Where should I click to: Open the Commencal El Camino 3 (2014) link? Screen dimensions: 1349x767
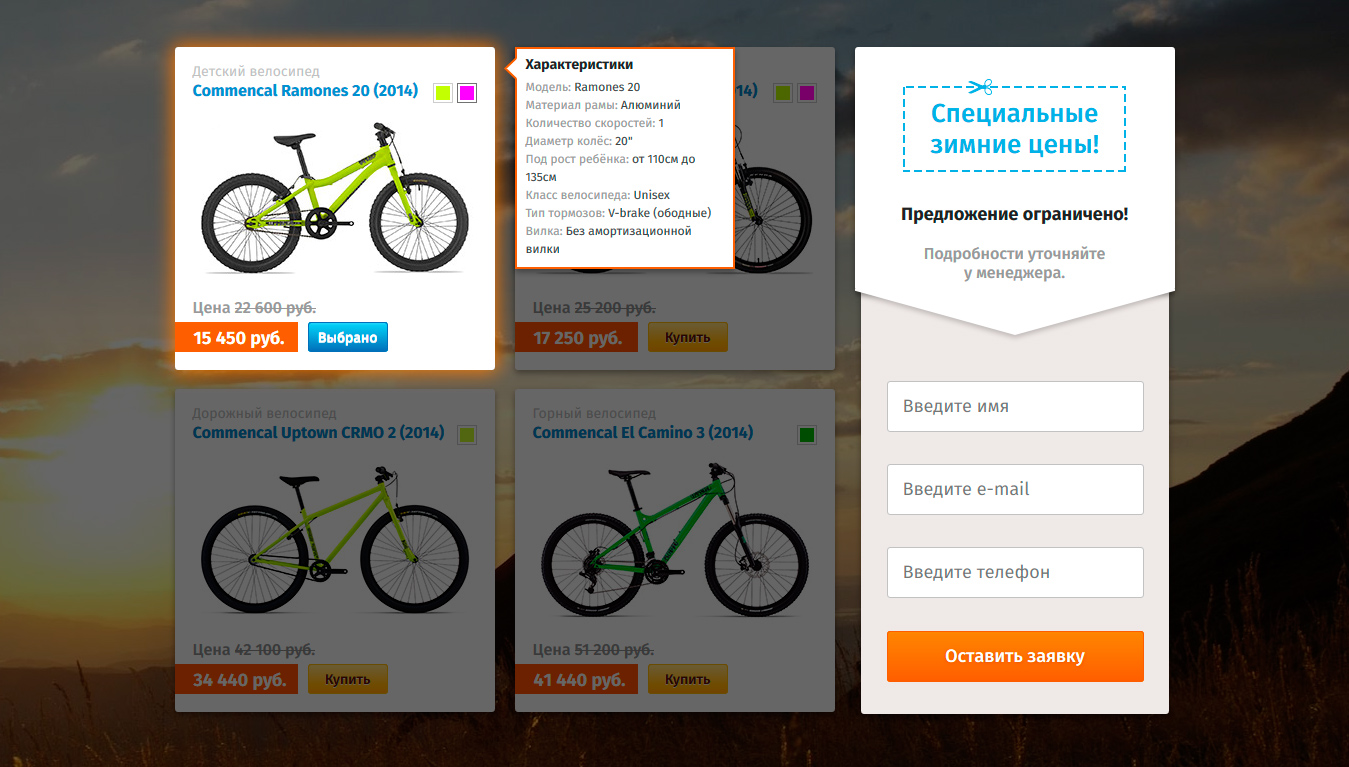pyautogui.click(x=643, y=433)
